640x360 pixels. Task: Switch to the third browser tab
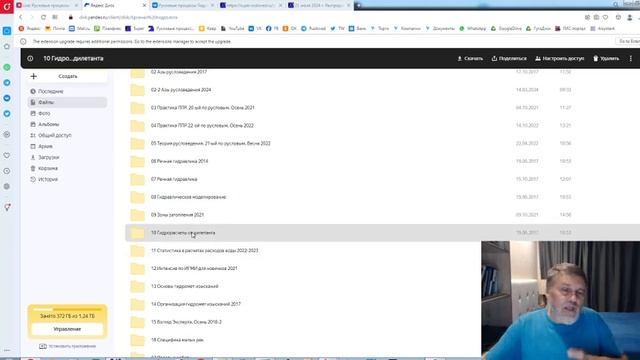tap(183, 5)
